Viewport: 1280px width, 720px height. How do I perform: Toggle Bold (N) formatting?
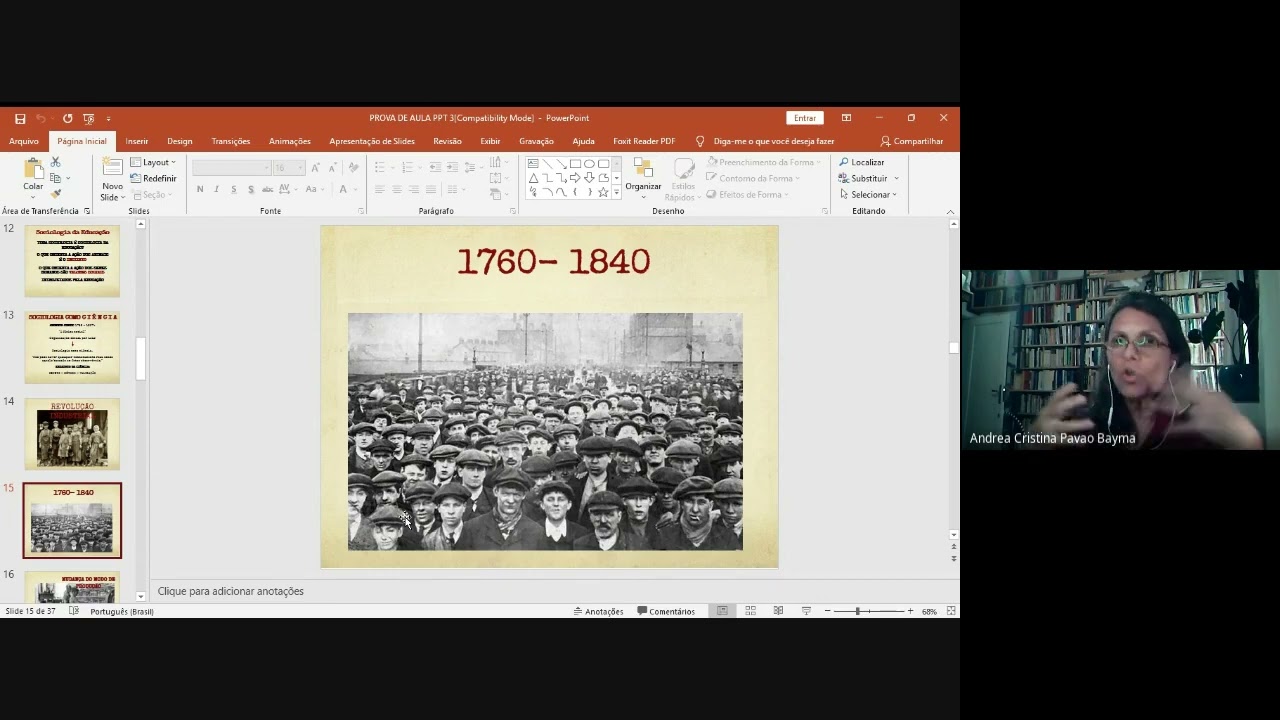pyautogui.click(x=200, y=189)
